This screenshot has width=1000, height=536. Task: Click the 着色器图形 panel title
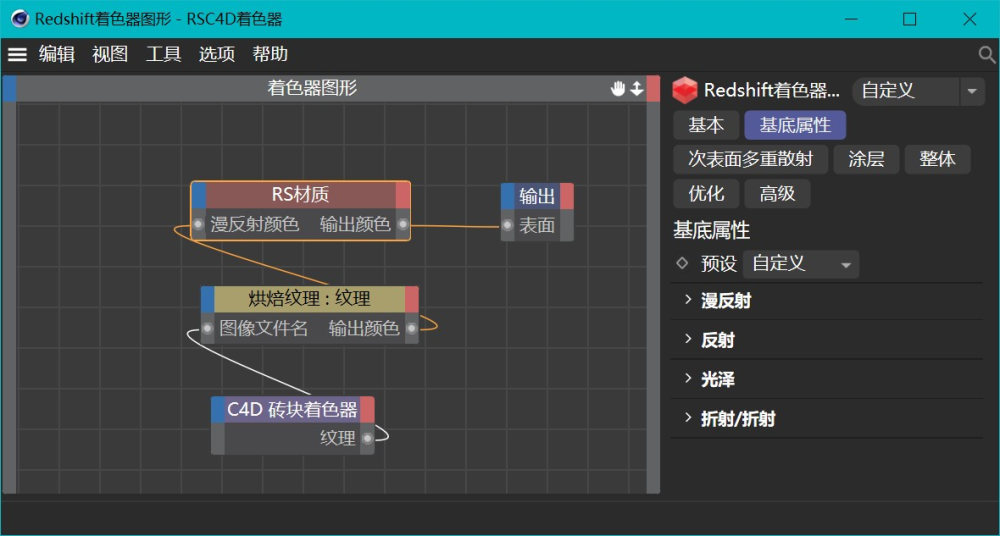pos(312,89)
